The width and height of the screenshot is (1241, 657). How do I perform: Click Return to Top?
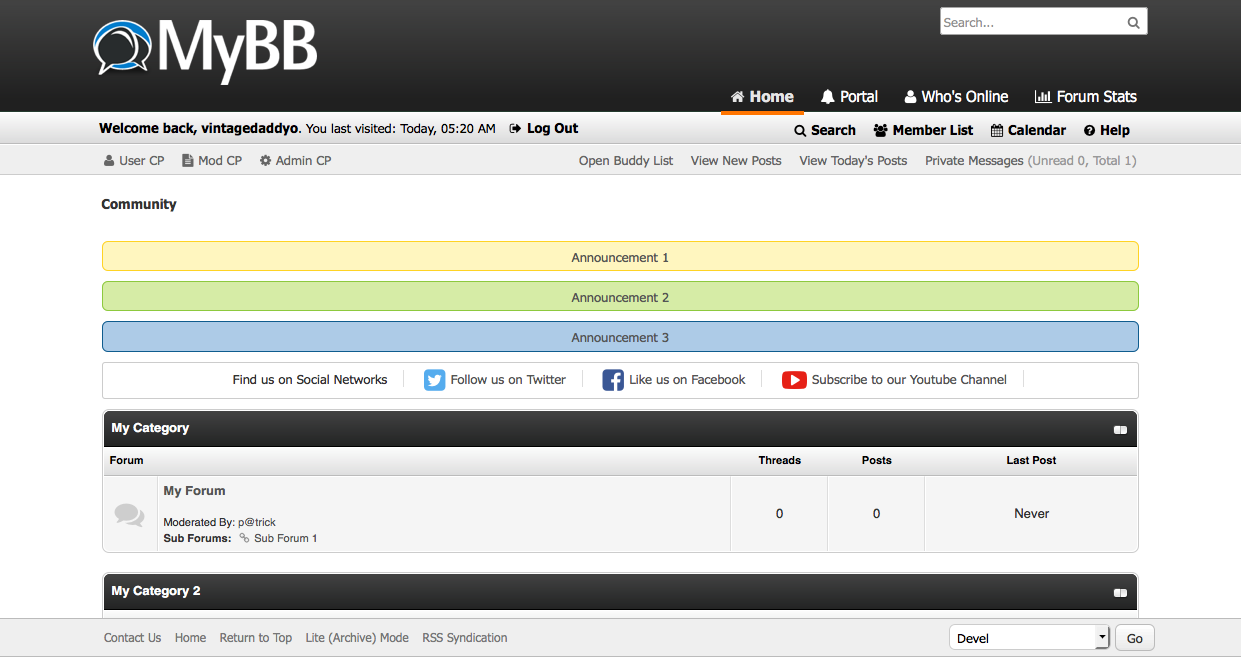[256, 638]
